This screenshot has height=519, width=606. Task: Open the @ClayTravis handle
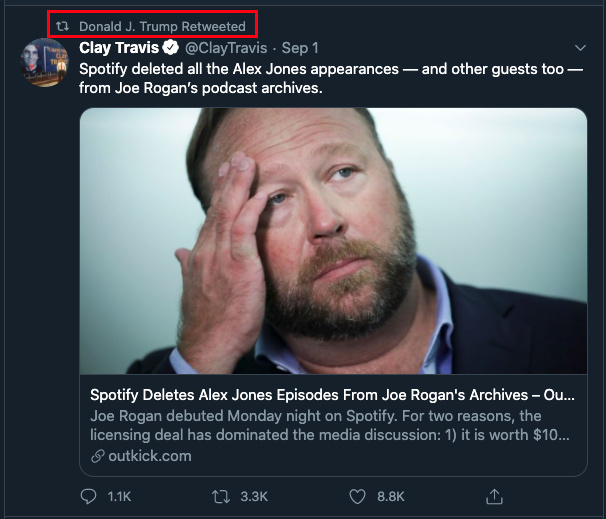pos(226,48)
